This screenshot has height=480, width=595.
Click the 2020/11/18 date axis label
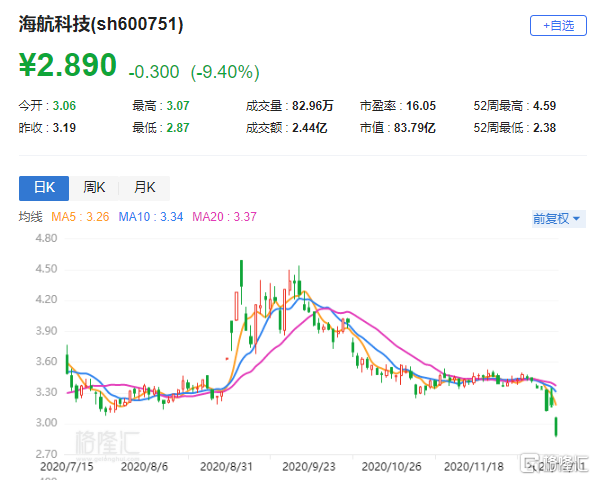point(474,467)
